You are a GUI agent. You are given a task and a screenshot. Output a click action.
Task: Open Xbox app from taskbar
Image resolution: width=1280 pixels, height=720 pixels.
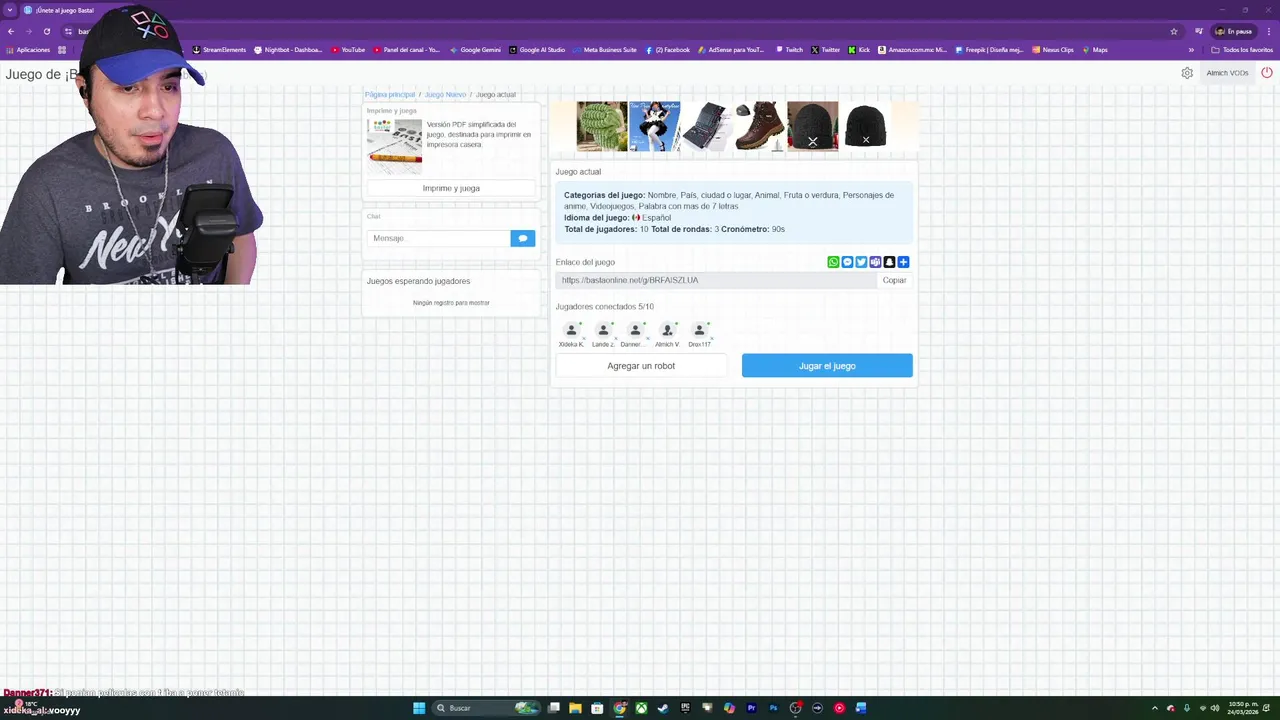pos(641,708)
